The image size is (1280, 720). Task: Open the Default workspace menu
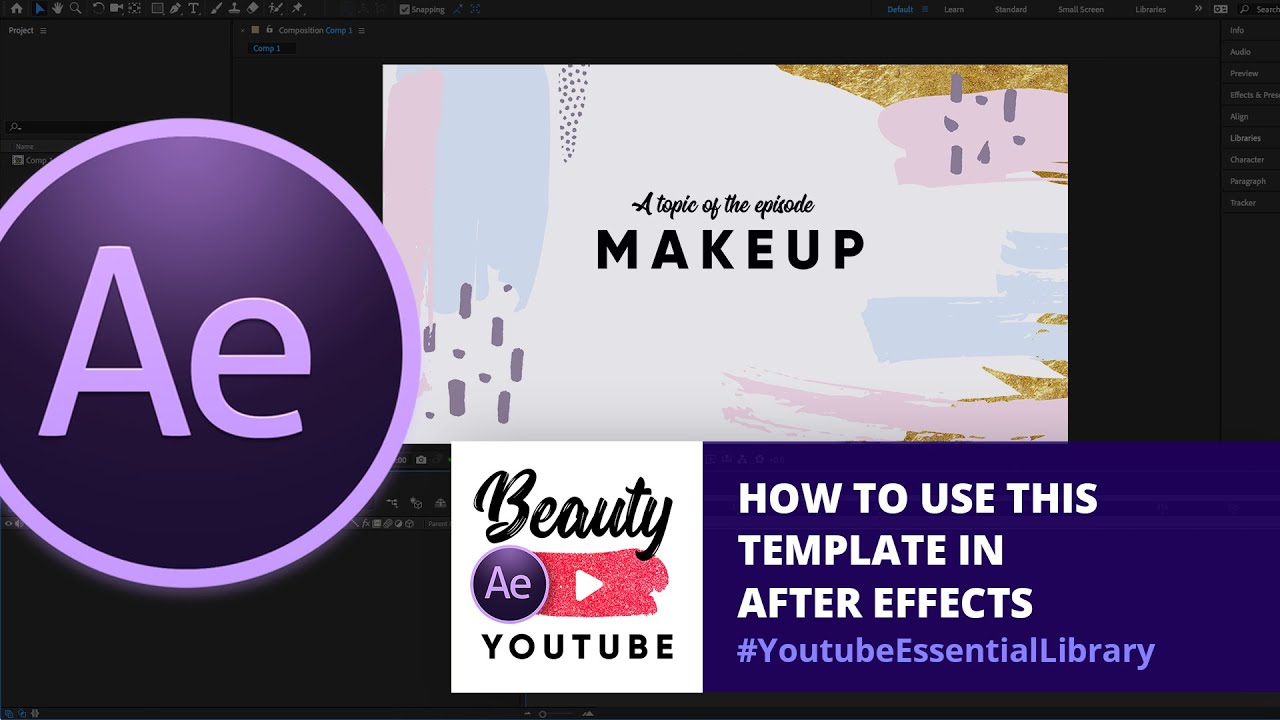click(925, 9)
